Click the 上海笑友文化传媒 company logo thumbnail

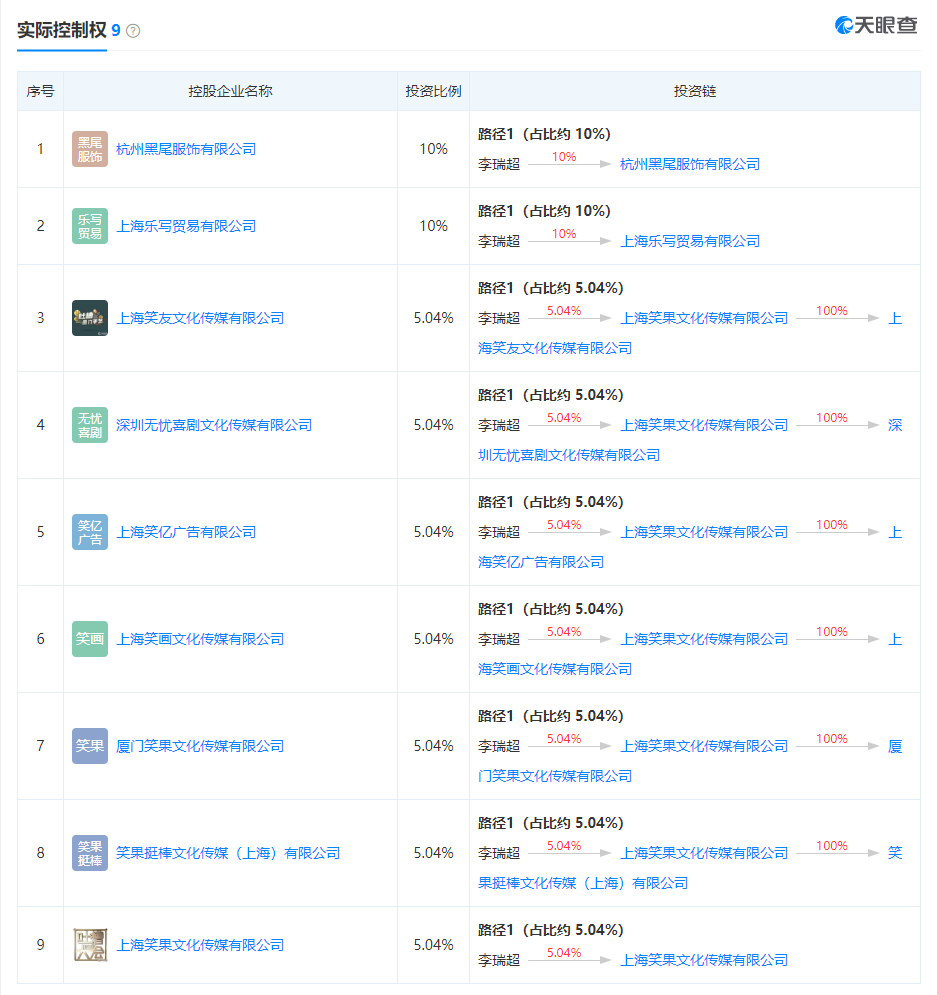point(90,318)
